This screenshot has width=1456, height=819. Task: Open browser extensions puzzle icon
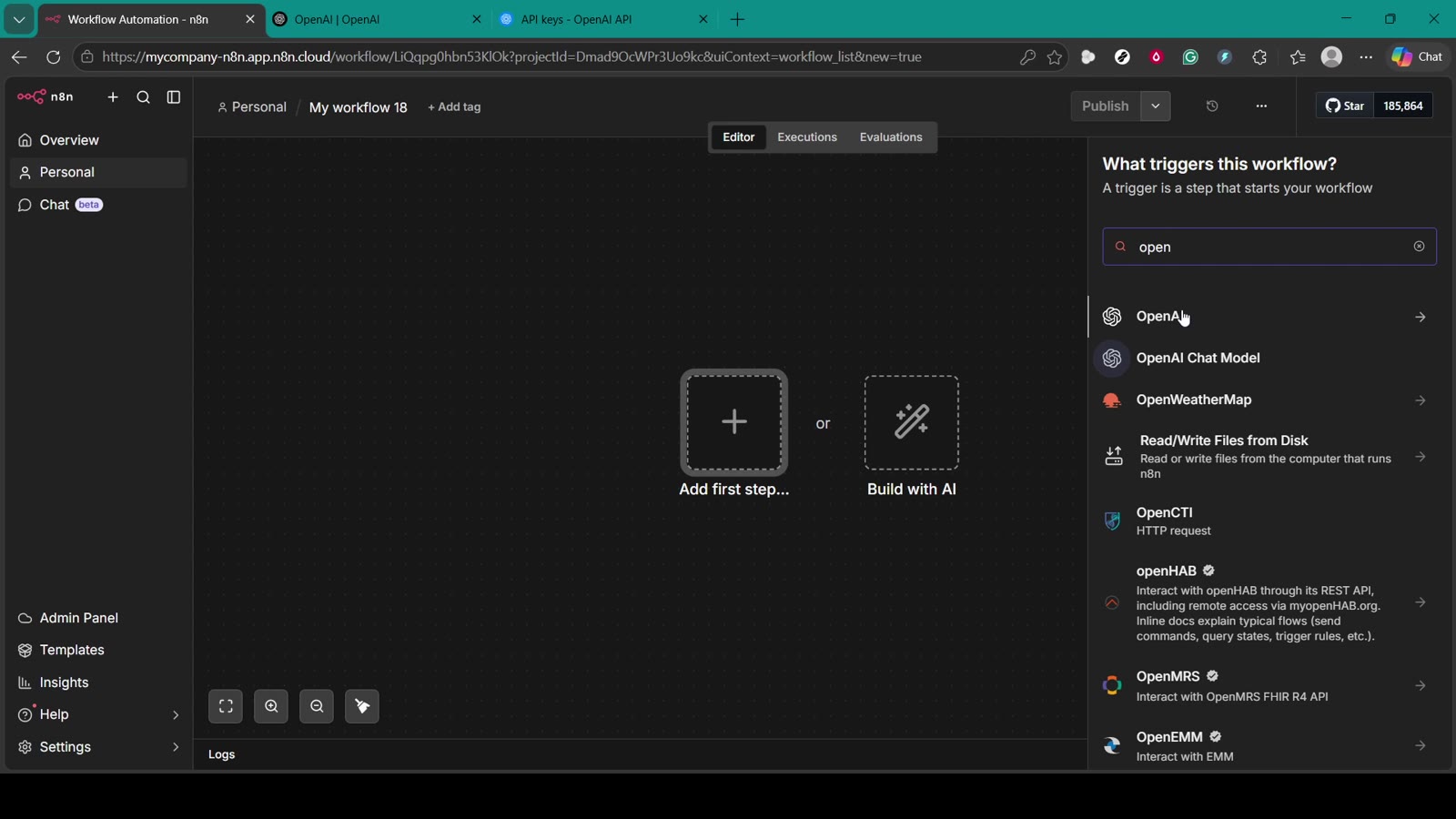tap(1259, 57)
